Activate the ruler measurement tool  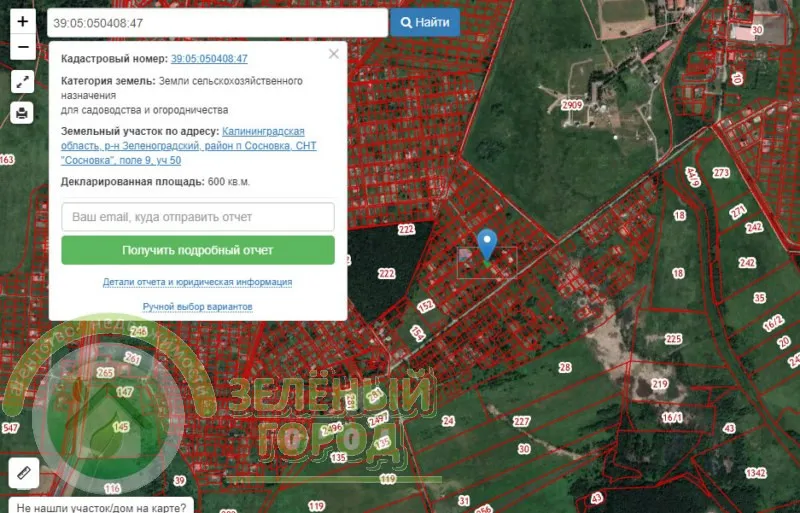point(23,473)
